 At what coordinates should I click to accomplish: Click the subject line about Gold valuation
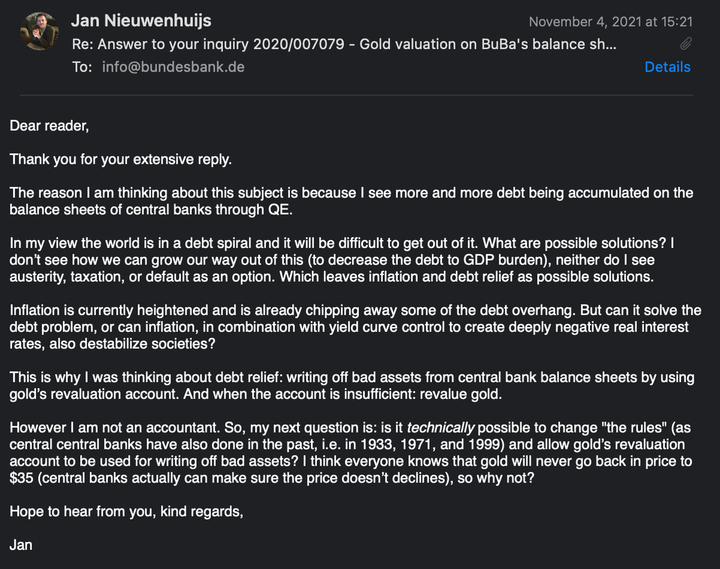click(344, 44)
